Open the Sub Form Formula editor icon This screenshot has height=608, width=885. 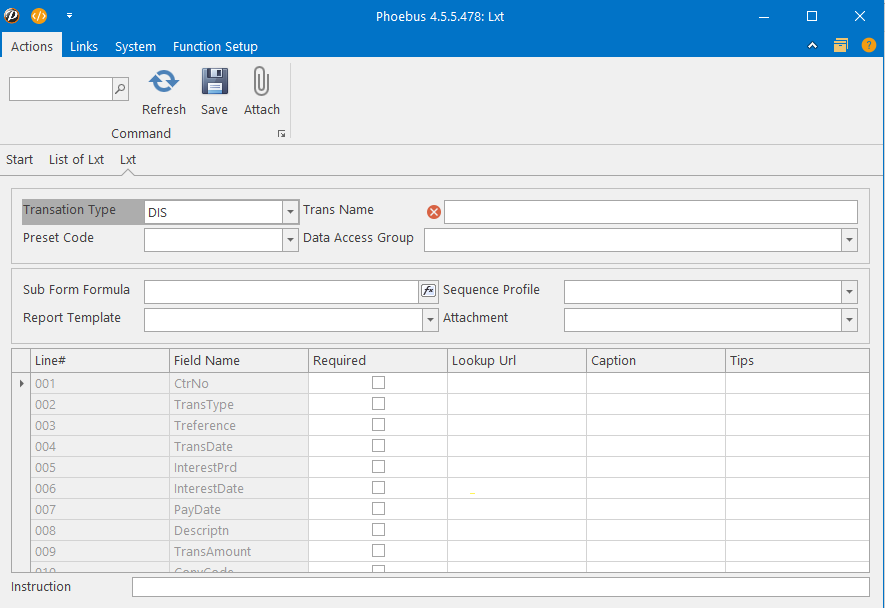(x=428, y=291)
